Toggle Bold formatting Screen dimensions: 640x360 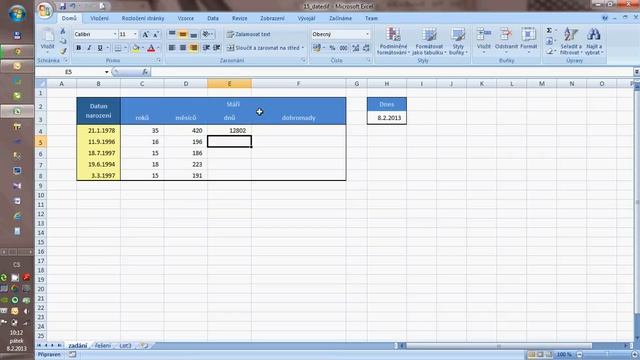[78, 48]
